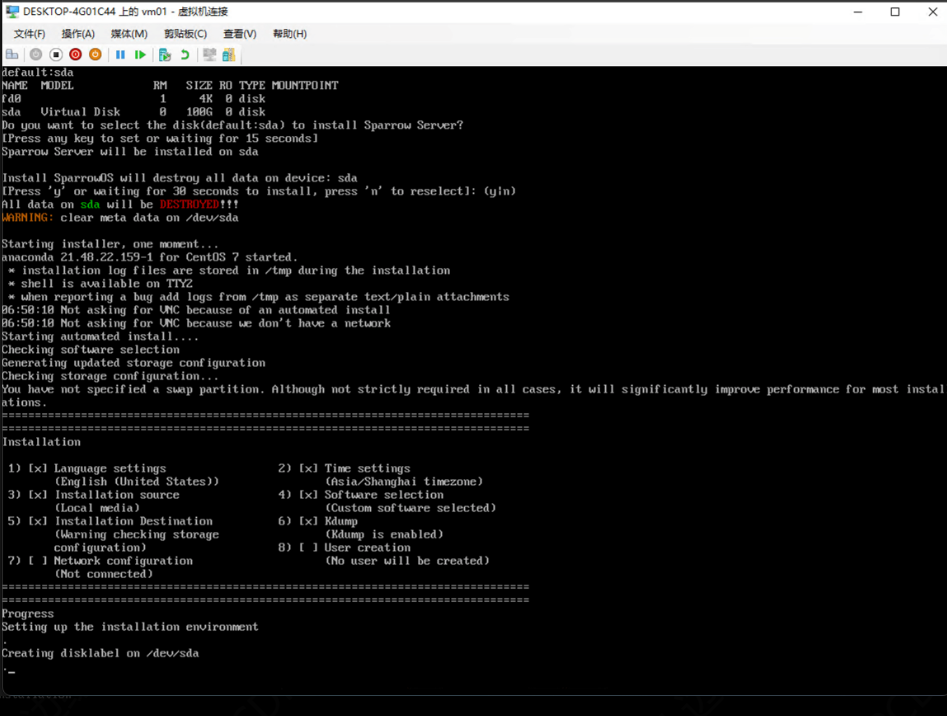Click 'Creating disklabel on /dev/sda' line
Viewport: 947px width, 716px height.
tap(100, 654)
